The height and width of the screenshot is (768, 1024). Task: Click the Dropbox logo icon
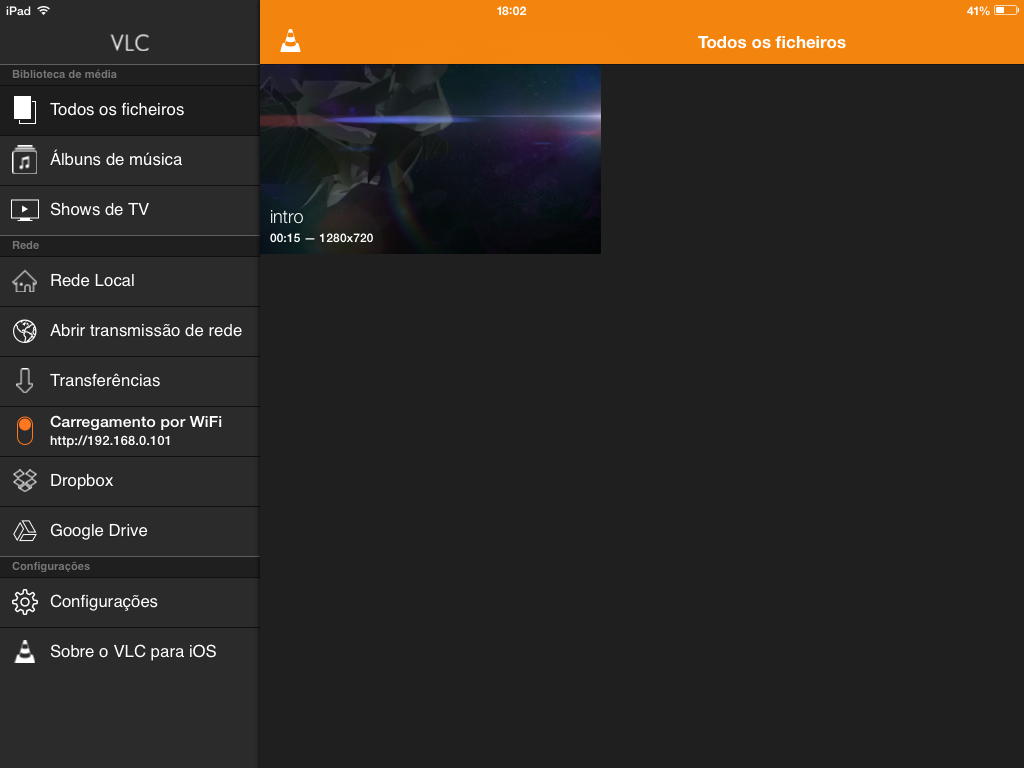point(25,481)
